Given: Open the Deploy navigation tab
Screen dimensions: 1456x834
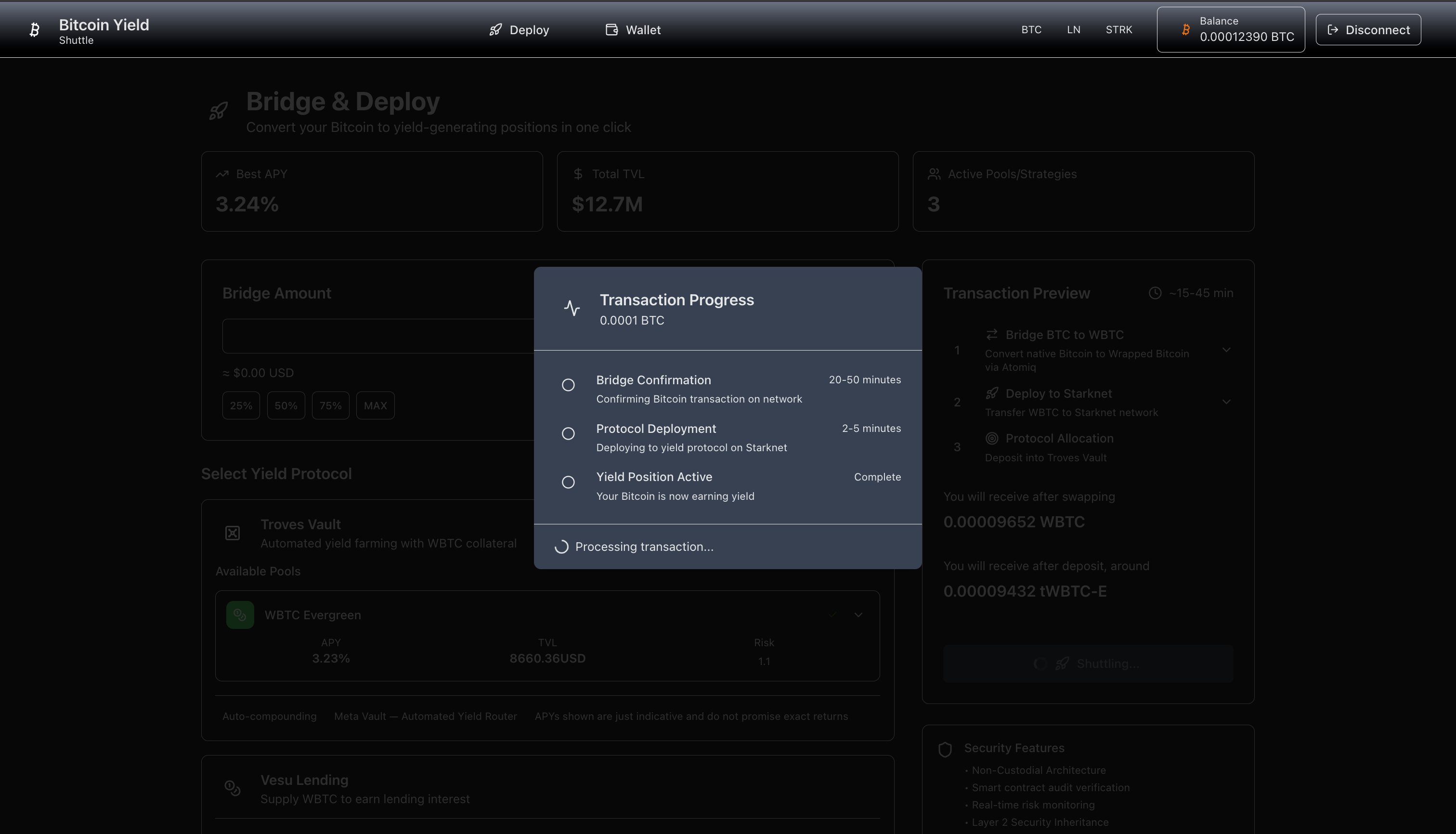Looking at the screenshot, I should point(519,30).
